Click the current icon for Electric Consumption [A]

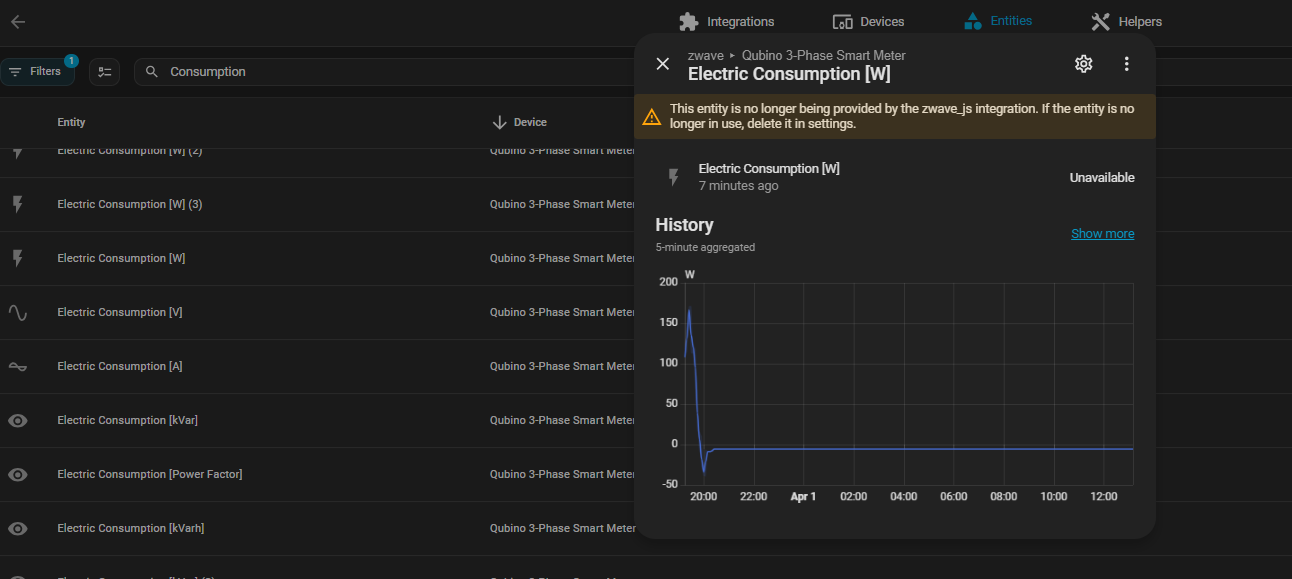[x=18, y=366]
